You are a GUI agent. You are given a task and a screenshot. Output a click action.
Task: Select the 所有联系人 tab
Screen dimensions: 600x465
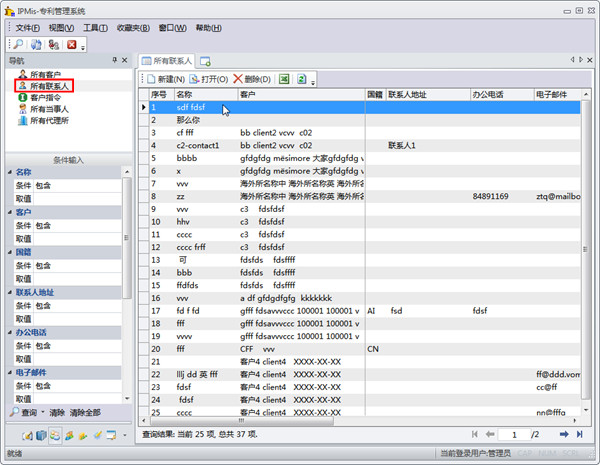coord(167,61)
